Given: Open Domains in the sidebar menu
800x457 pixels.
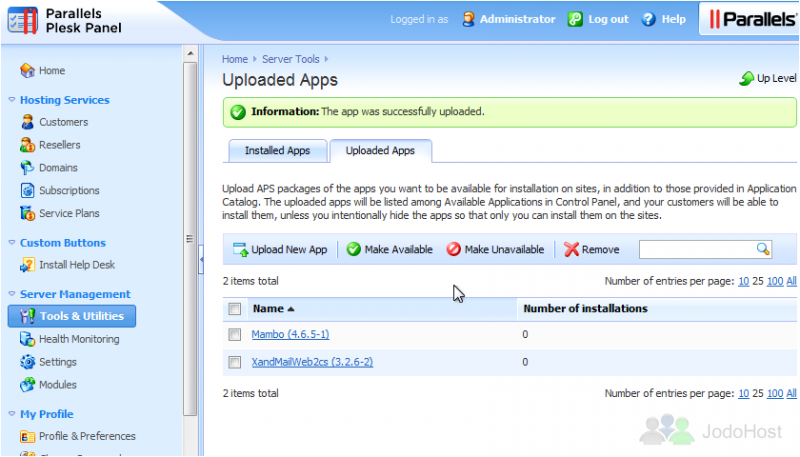Looking at the screenshot, I should click(x=59, y=167).
